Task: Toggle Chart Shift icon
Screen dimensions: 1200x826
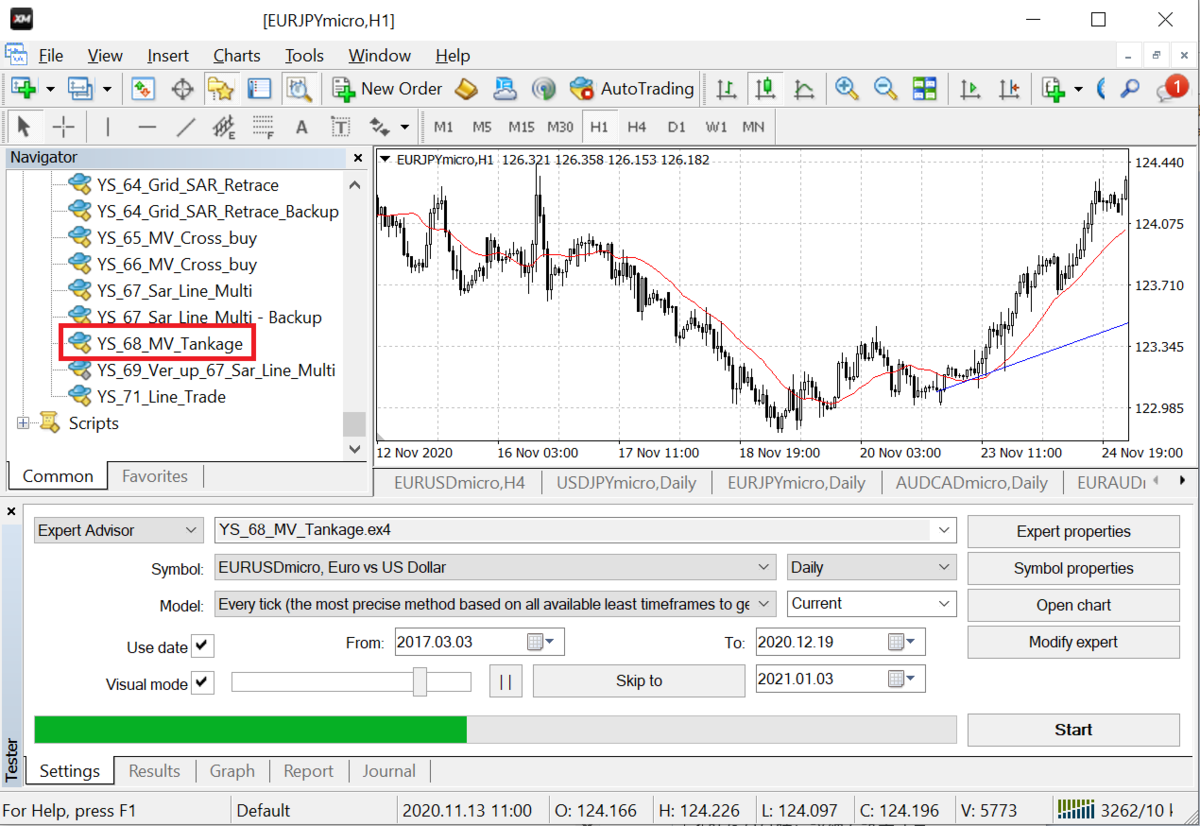Action: pyautogui.click(x=1009, y=89)
